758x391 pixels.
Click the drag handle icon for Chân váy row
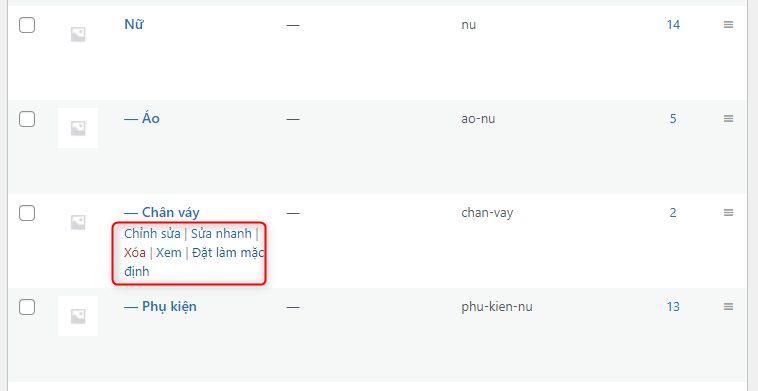728,213
